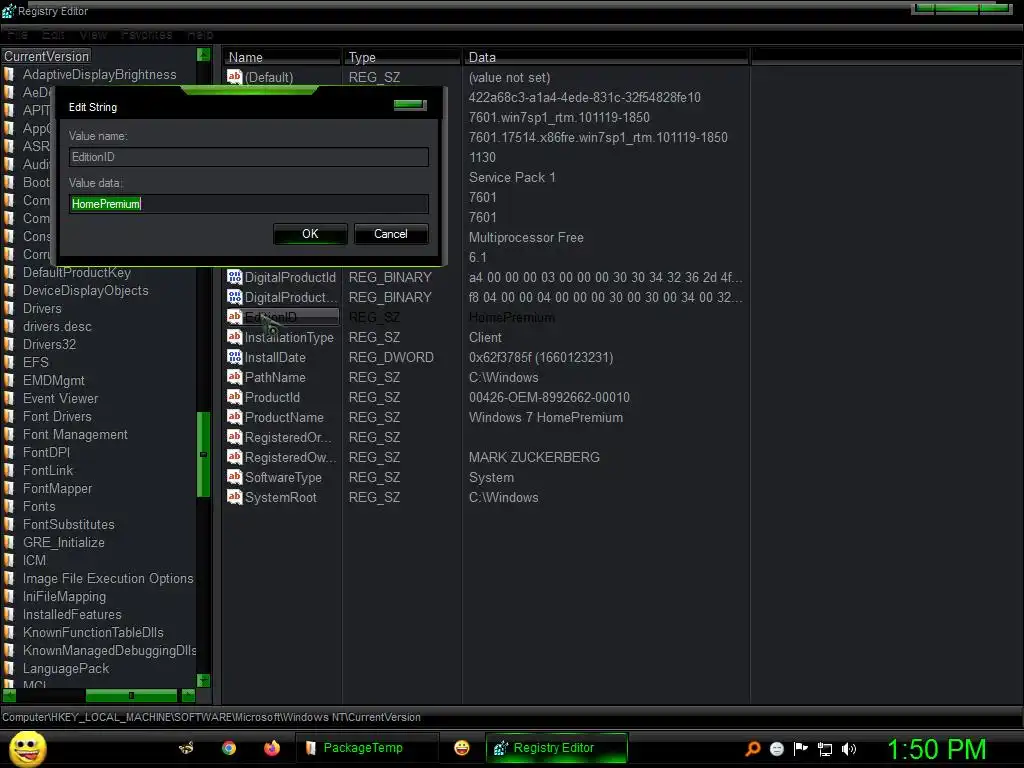Select the DeviceDisplayObjects key
Viewport: 1024px width, 768px height.
click(86, 290)
